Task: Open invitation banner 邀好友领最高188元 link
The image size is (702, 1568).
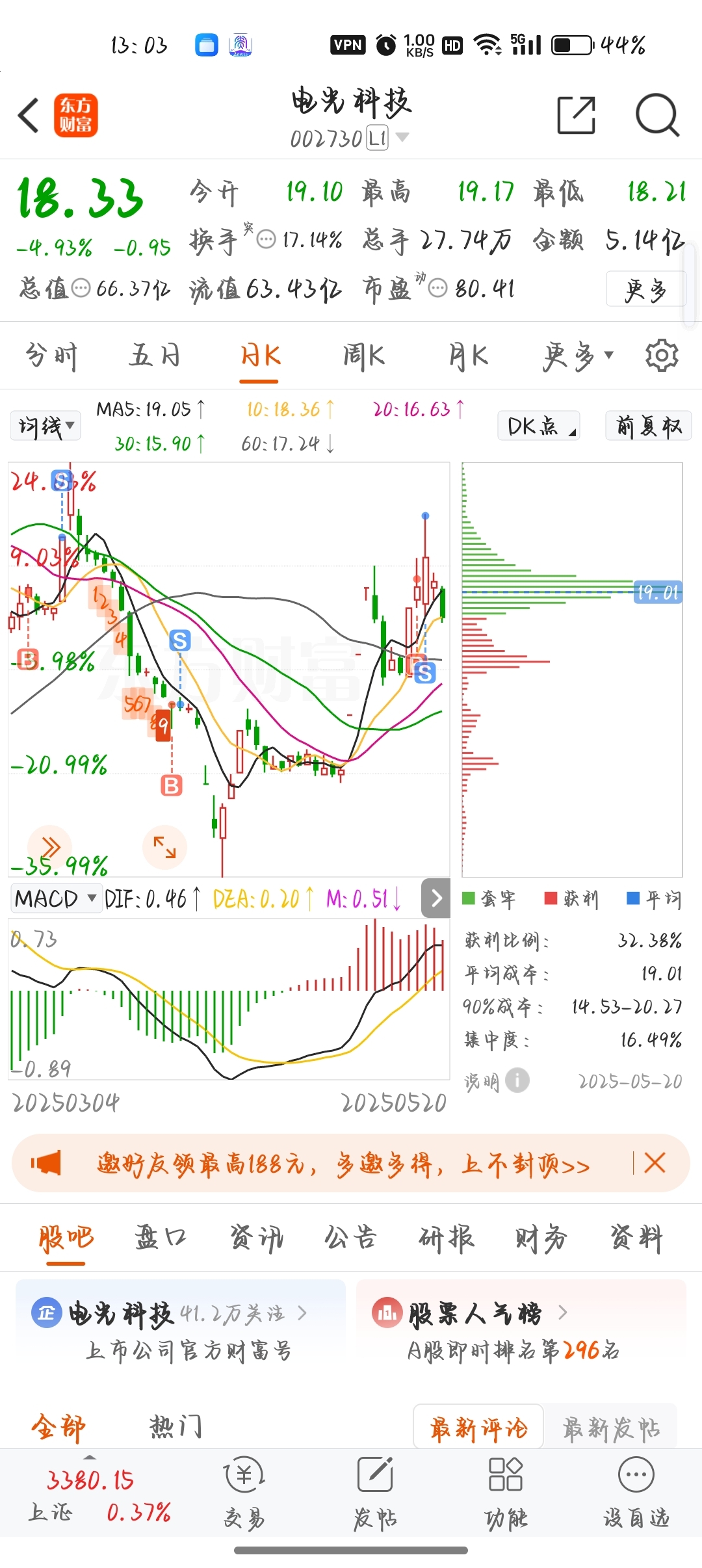Action: (x=343, y=1164)
